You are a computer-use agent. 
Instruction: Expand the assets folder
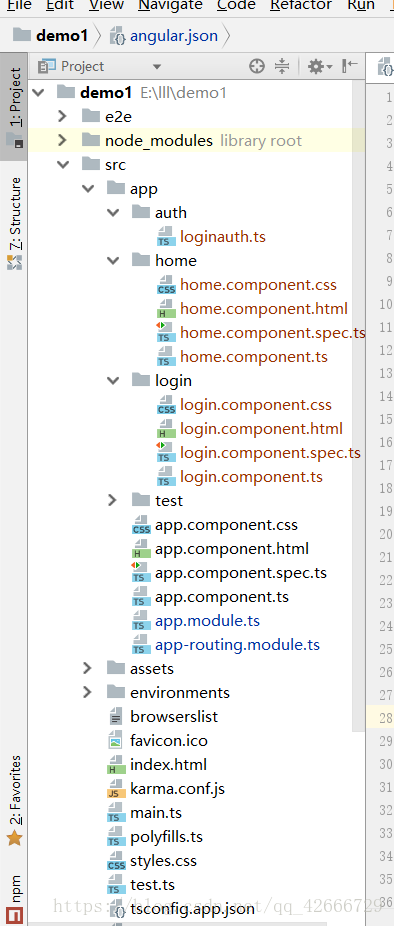coord(87,669)
